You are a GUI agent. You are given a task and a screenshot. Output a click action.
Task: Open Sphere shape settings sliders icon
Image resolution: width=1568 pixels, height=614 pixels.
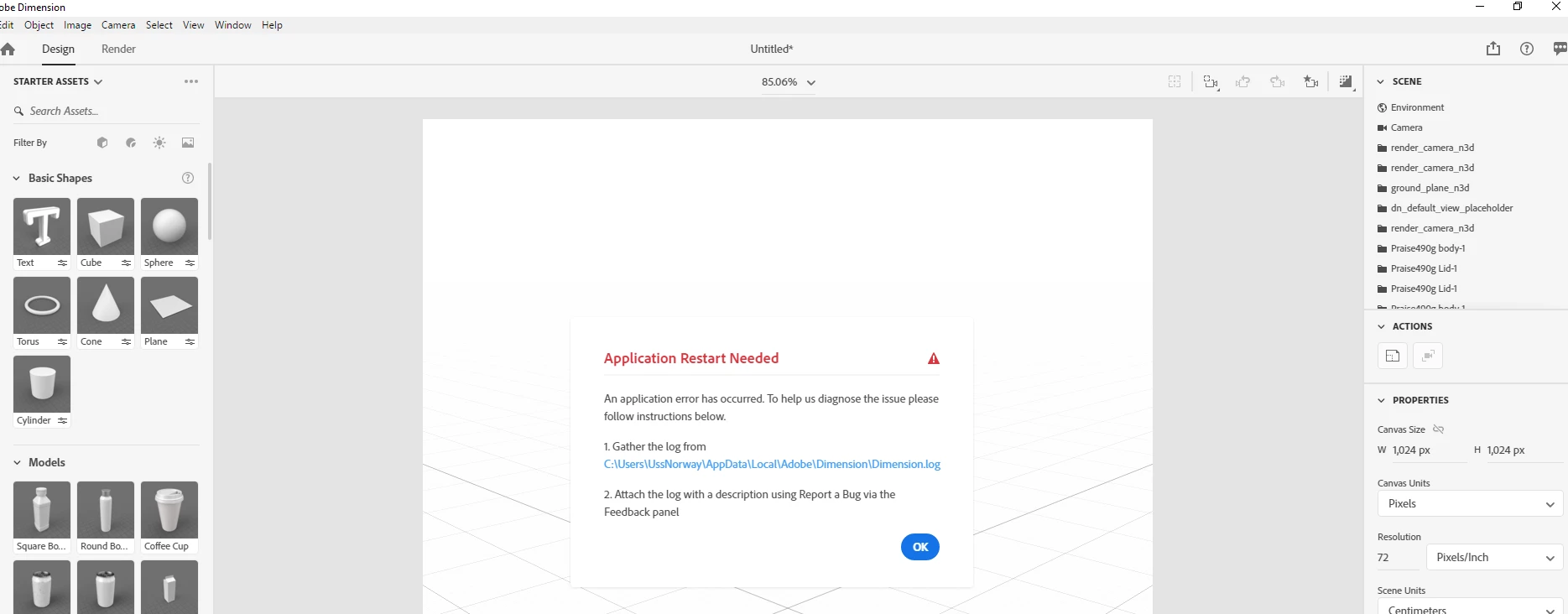point(190,263)
